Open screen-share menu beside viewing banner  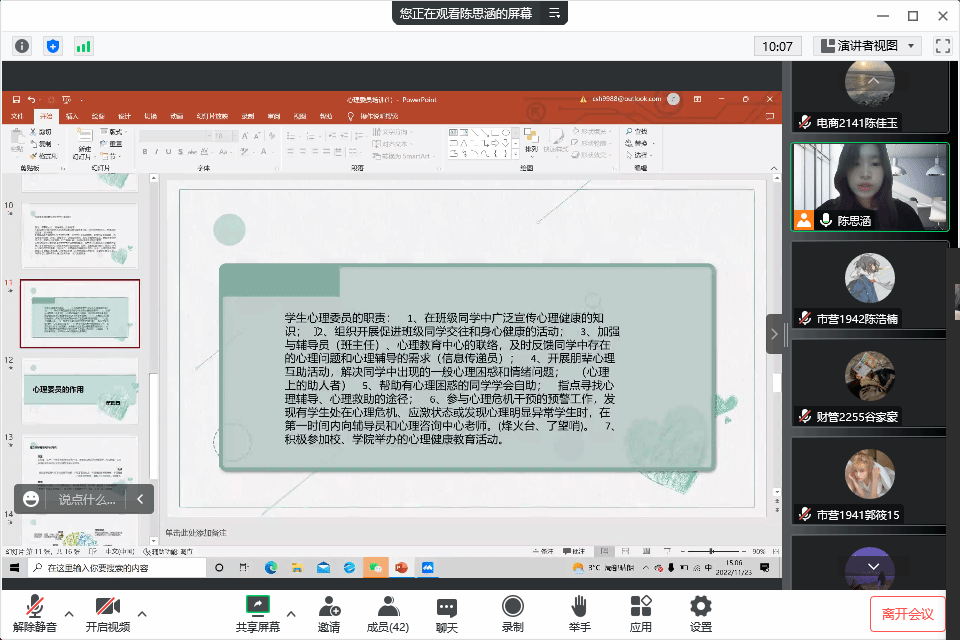coord(554,13)
